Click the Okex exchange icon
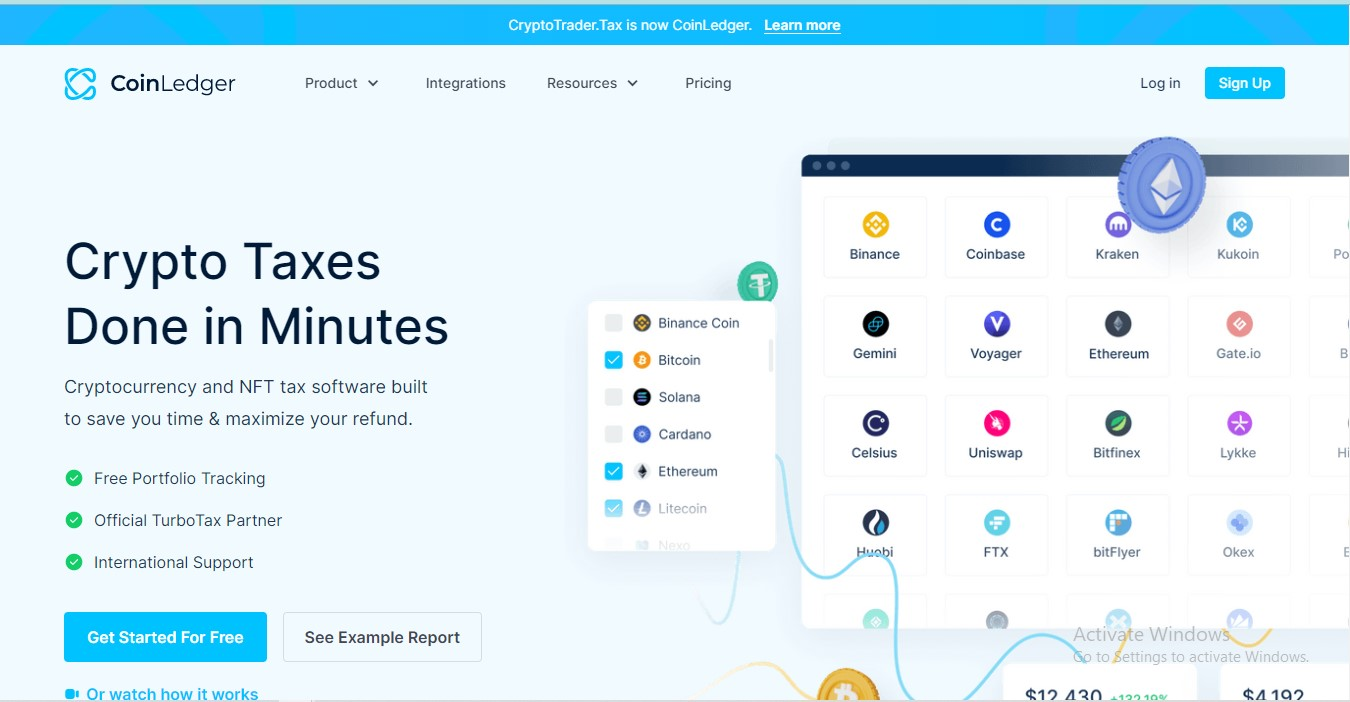1350x702 pixels. 1239,522
